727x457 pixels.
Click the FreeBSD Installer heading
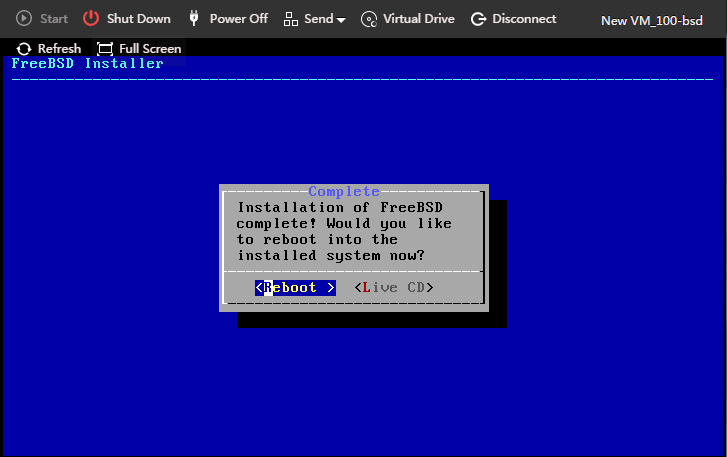coord(87,63)
